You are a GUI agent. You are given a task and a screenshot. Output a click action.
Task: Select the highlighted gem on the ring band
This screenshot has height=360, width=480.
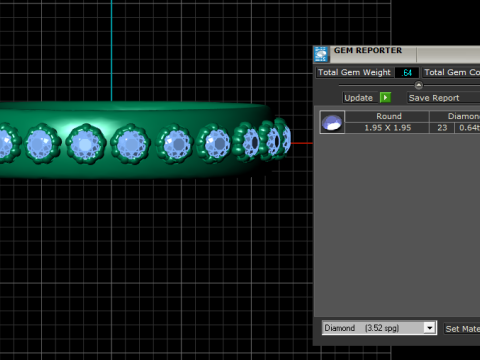click(86, 144)
